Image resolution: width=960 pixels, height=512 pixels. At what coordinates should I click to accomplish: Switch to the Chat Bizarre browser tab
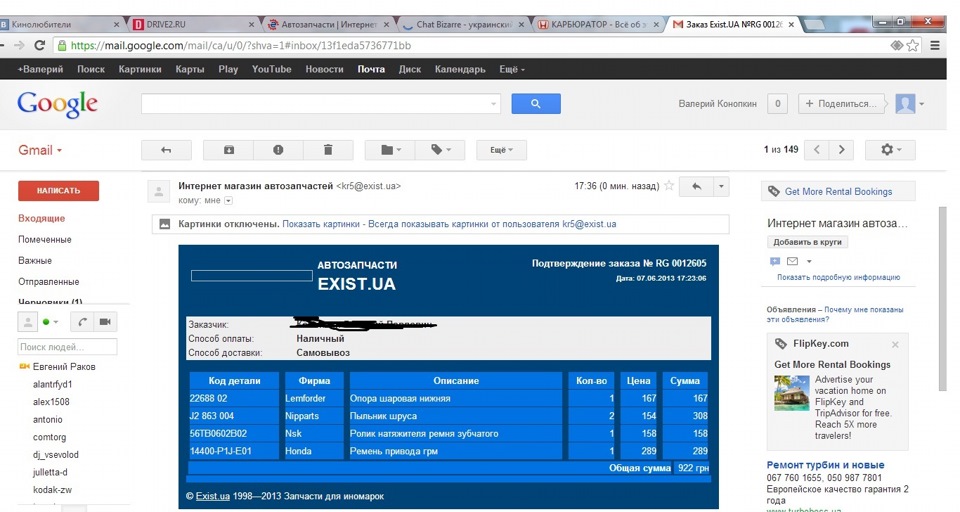(x=463, y=24)
